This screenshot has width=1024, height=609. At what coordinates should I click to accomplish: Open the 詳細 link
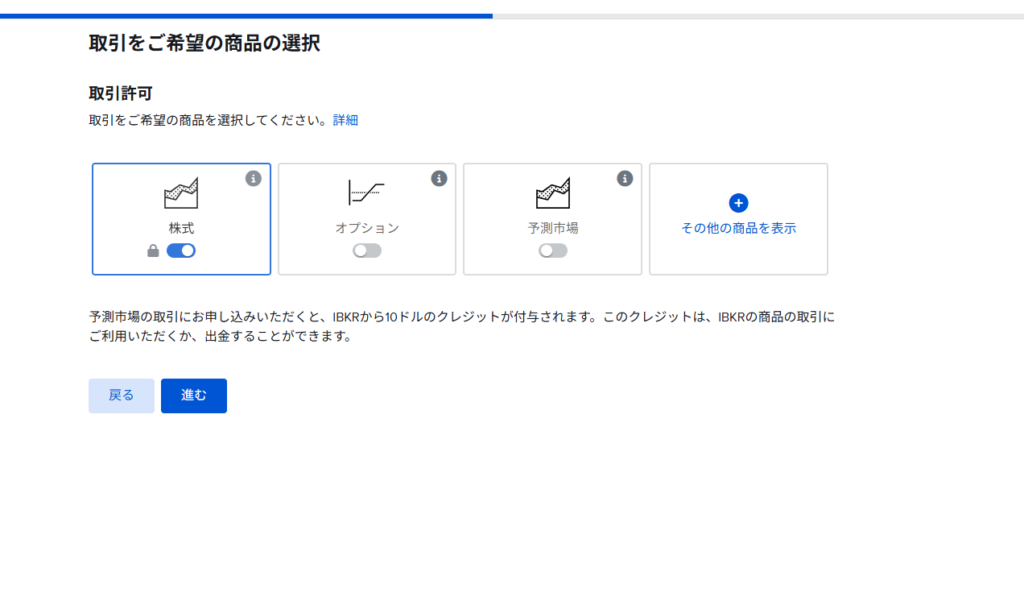coord(345,120)
